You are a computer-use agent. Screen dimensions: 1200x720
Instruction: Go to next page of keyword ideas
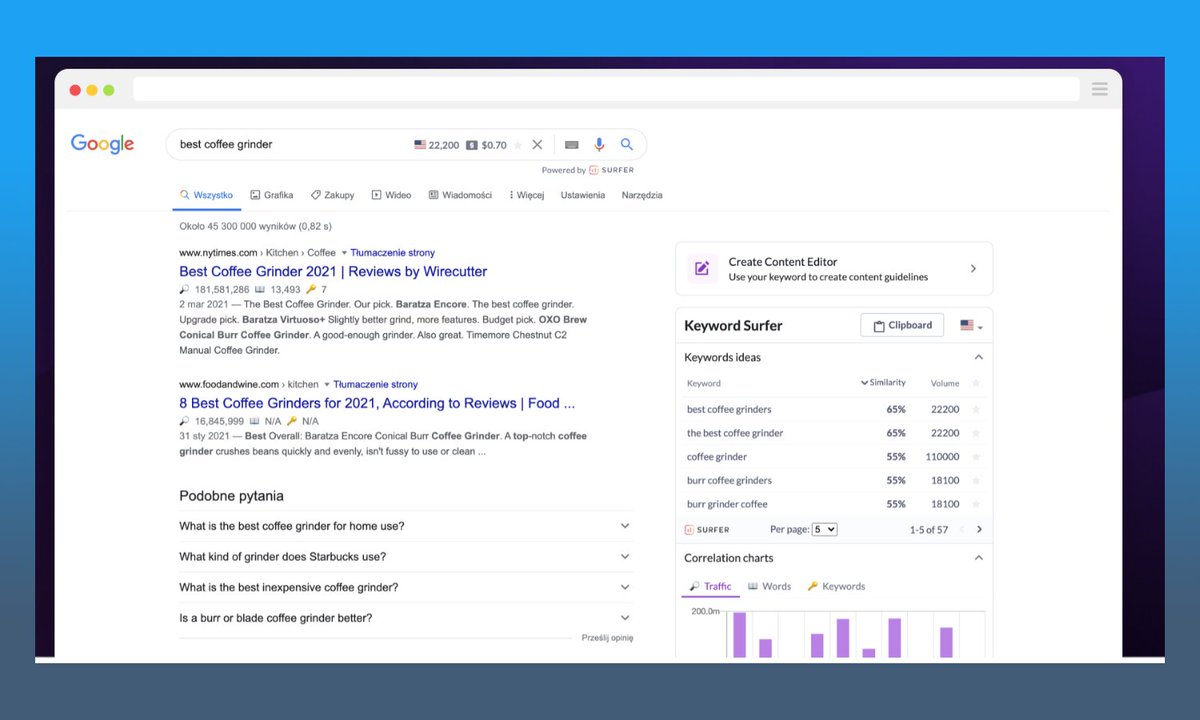979,529
